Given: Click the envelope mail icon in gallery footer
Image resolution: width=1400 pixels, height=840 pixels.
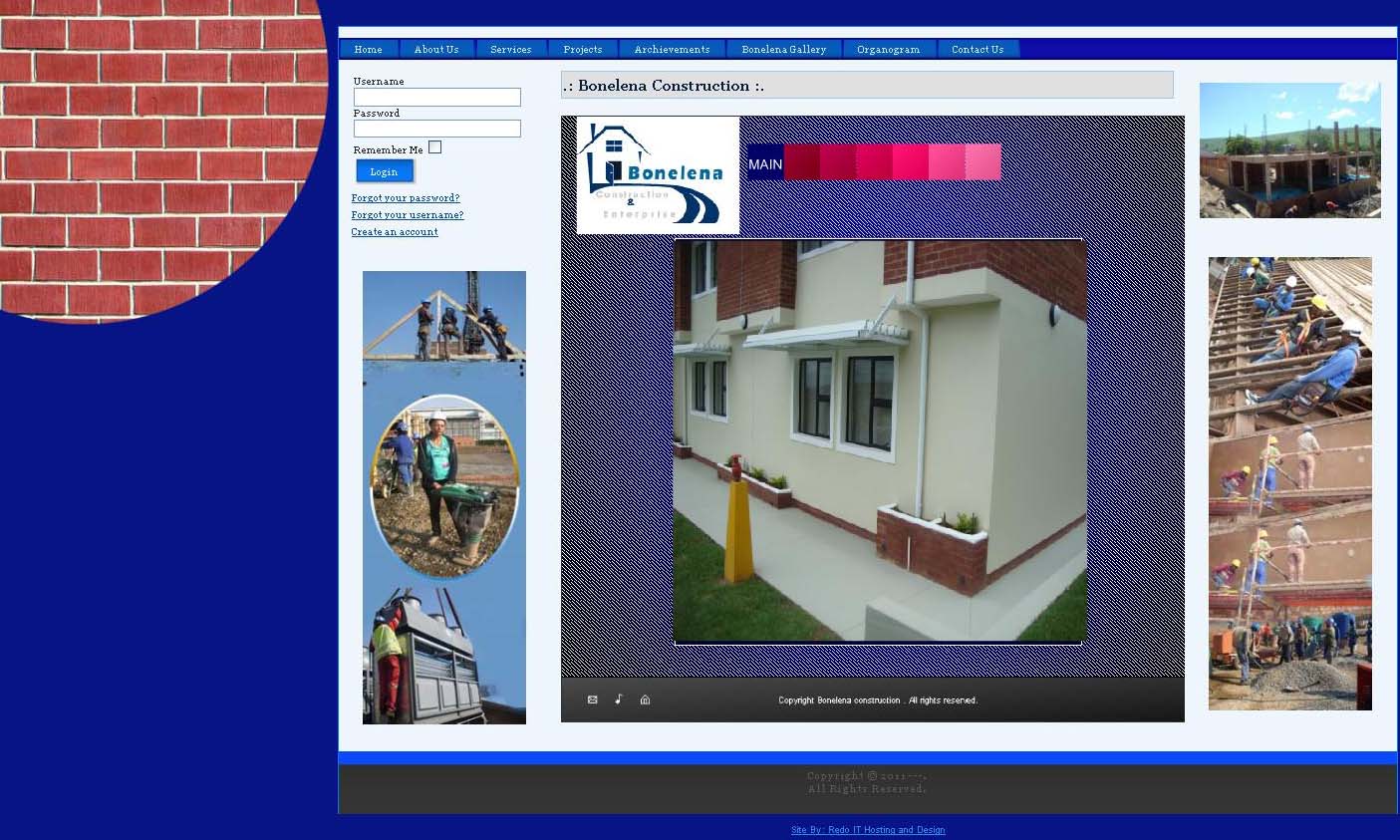Looking at the screenshot, I should [x=592, y=700].
